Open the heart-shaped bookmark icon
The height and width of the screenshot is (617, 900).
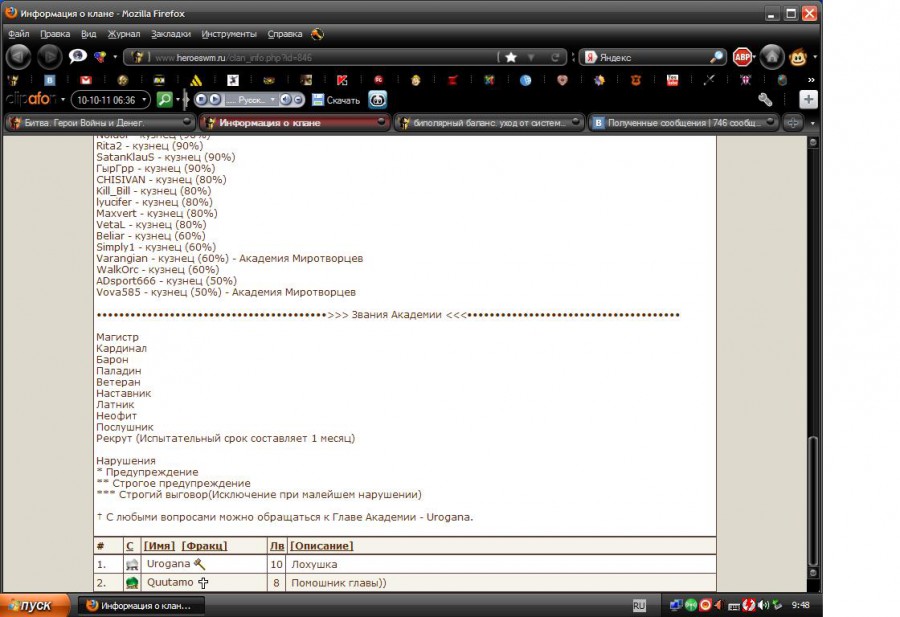coord(562,80)
